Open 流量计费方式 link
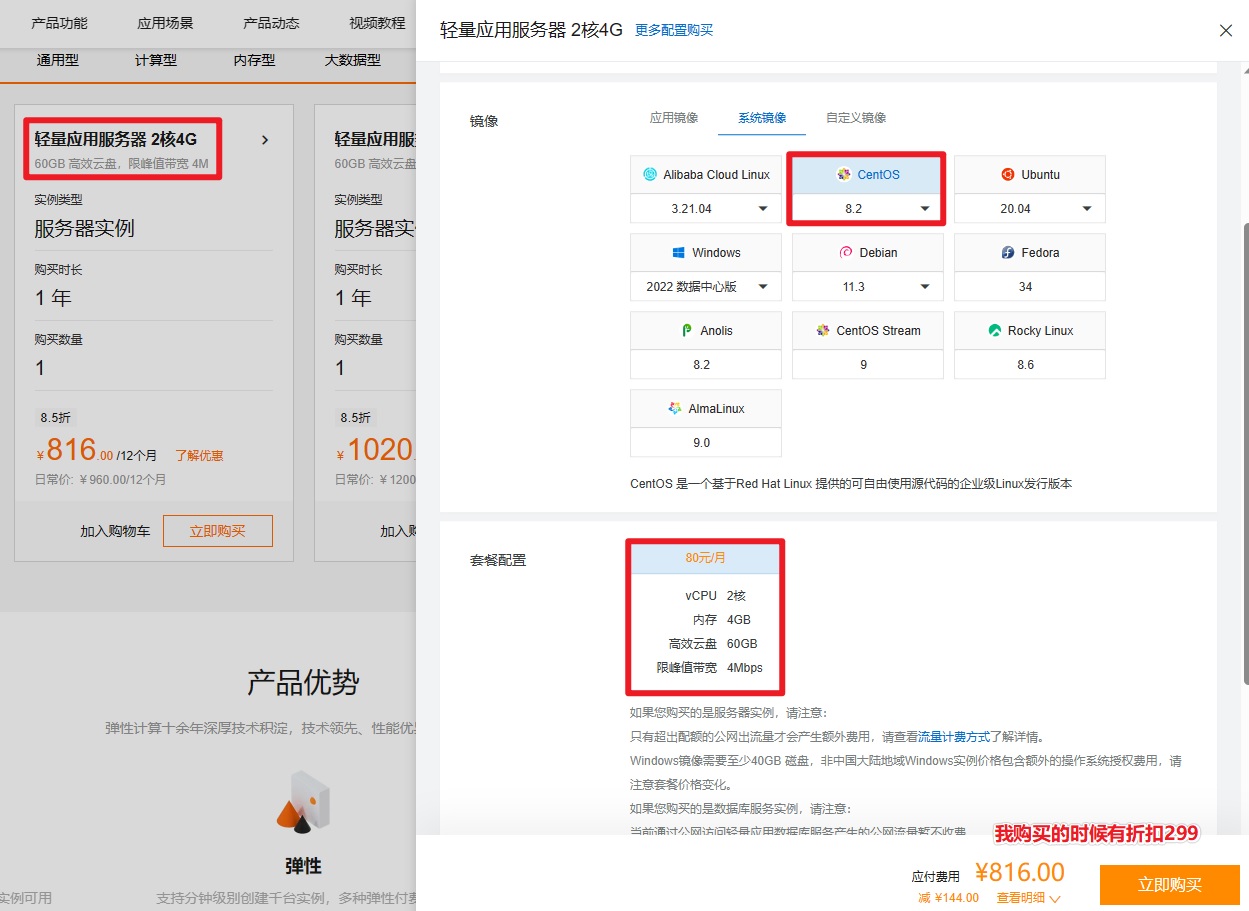The width and height of the screenshot is (1249, 911). click(x=954, y=737)
